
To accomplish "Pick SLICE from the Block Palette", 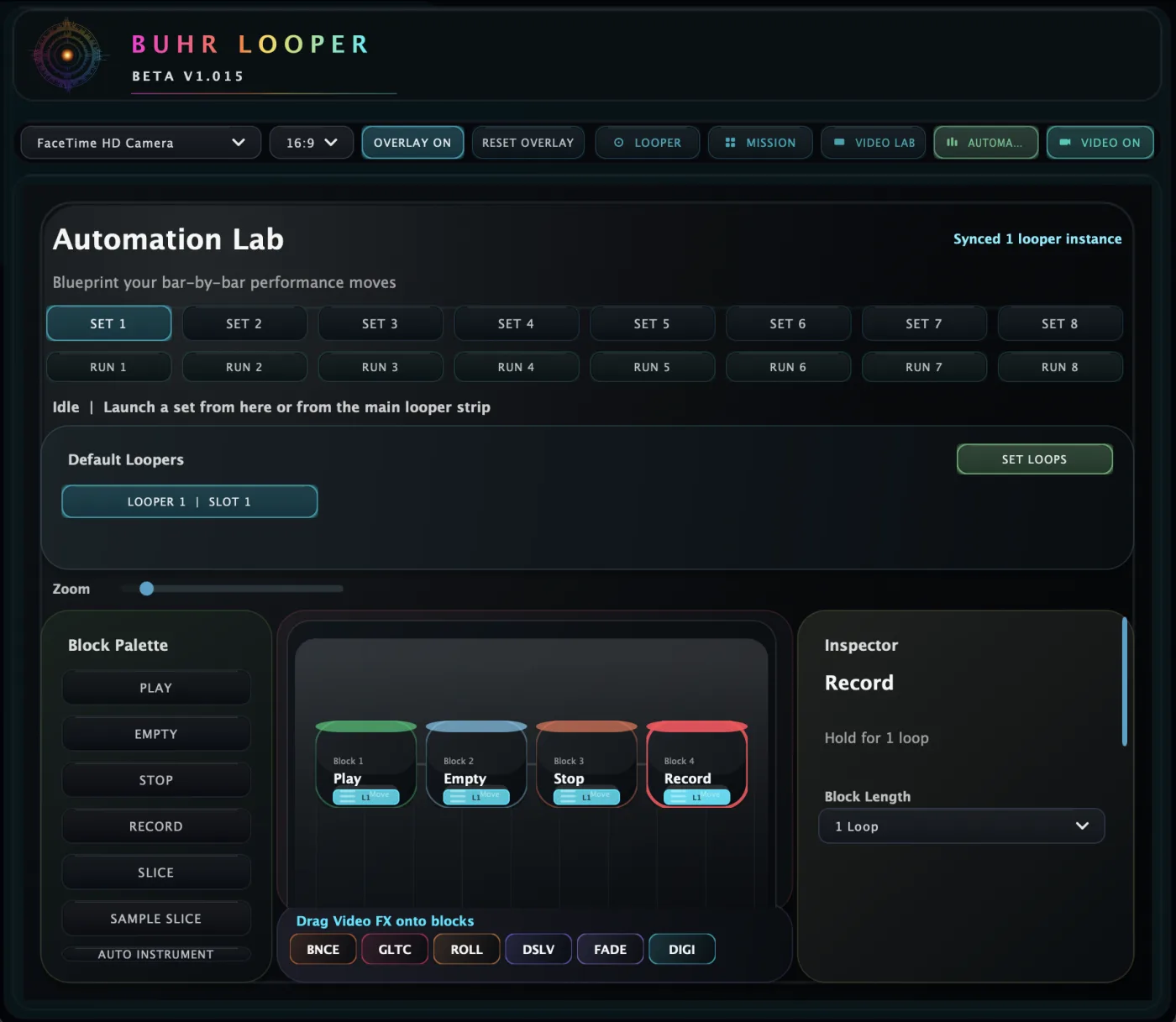I will [156, 873].
